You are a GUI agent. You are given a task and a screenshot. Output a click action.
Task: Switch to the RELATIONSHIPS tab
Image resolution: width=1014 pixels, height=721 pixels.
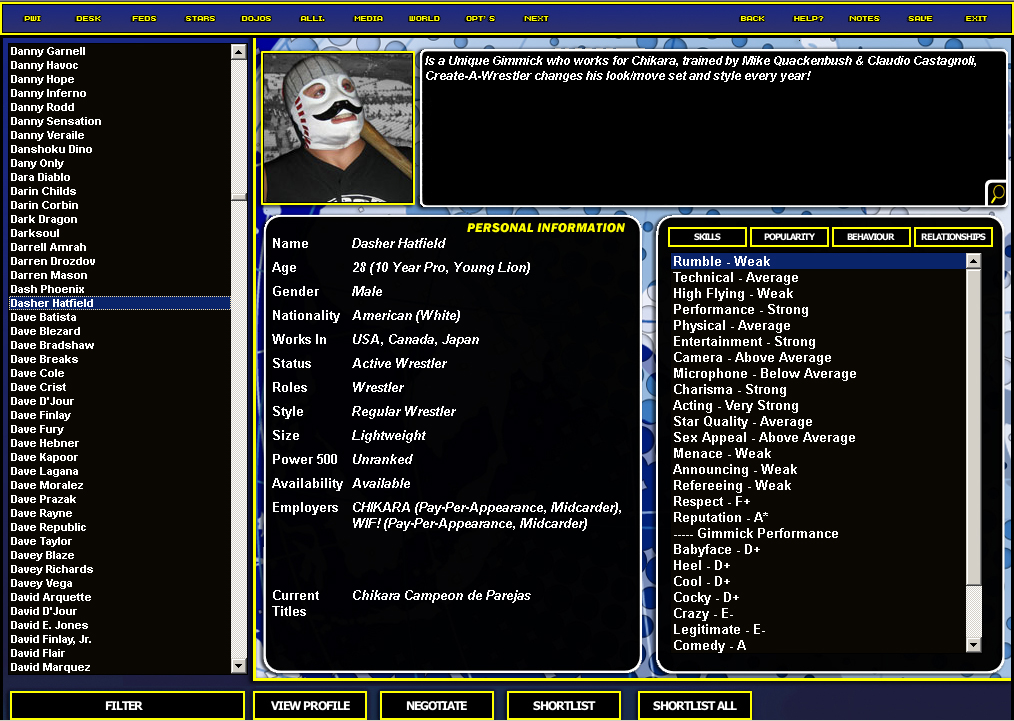tap(953, 237)
